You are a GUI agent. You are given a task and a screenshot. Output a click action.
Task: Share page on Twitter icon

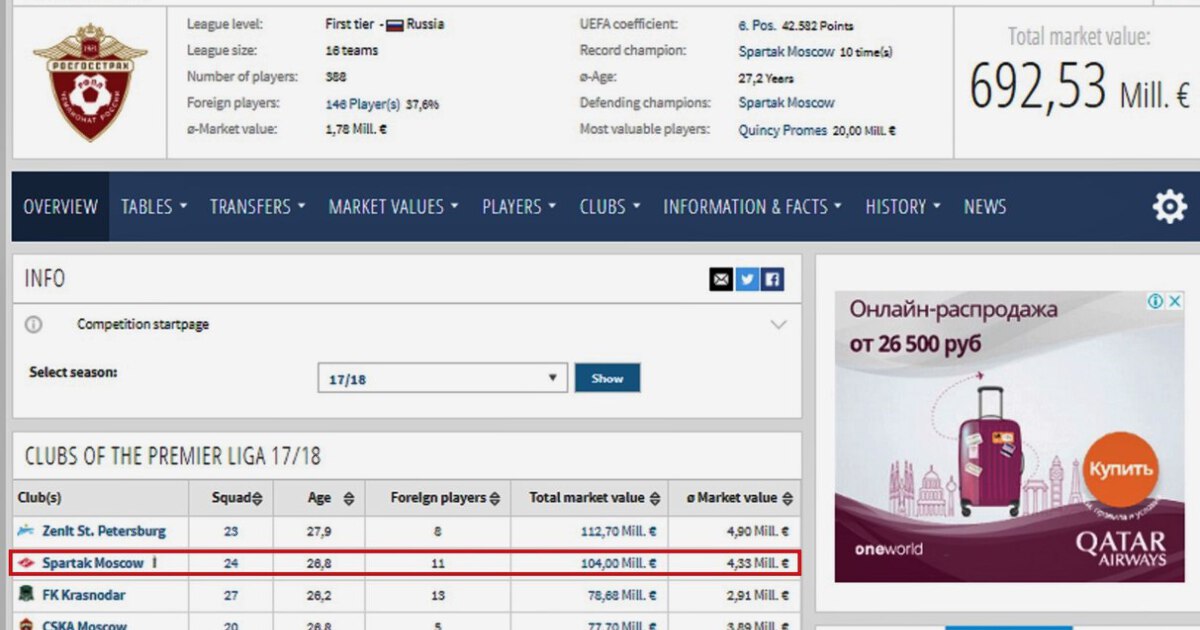coord(747,280)
